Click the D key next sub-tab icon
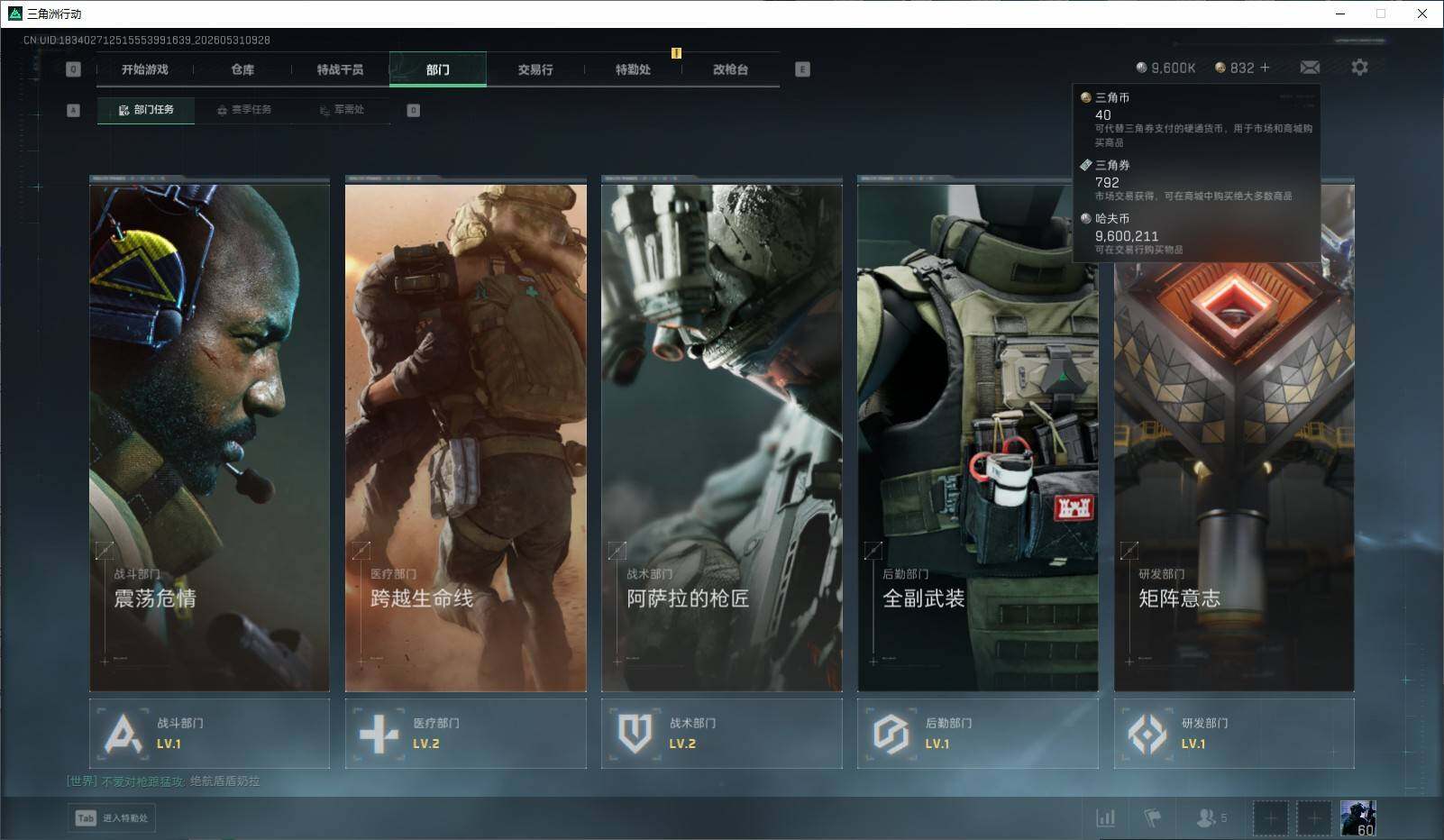The height and width of the screenshot is (840, 1444). pyautogui.click(x=413, y=110)
